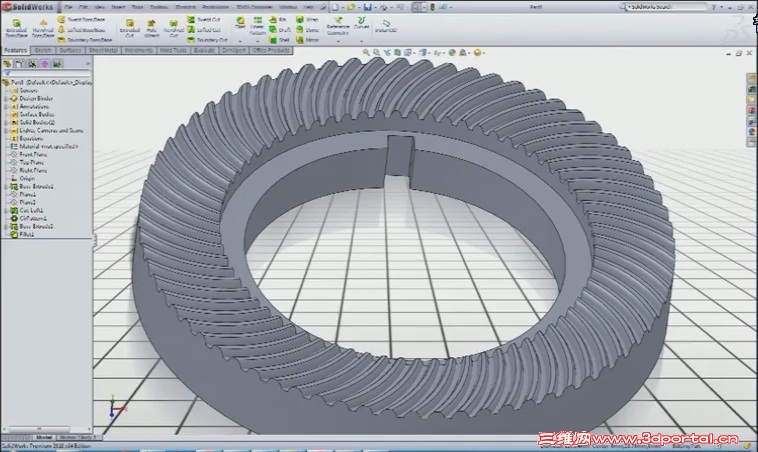Switch to the Weldments tab
This screenshot has width=758, height=452.
tap(138, 50)
